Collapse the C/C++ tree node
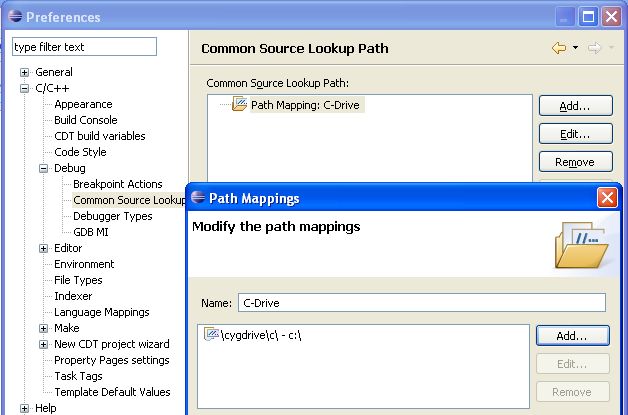 coord(24,89)
